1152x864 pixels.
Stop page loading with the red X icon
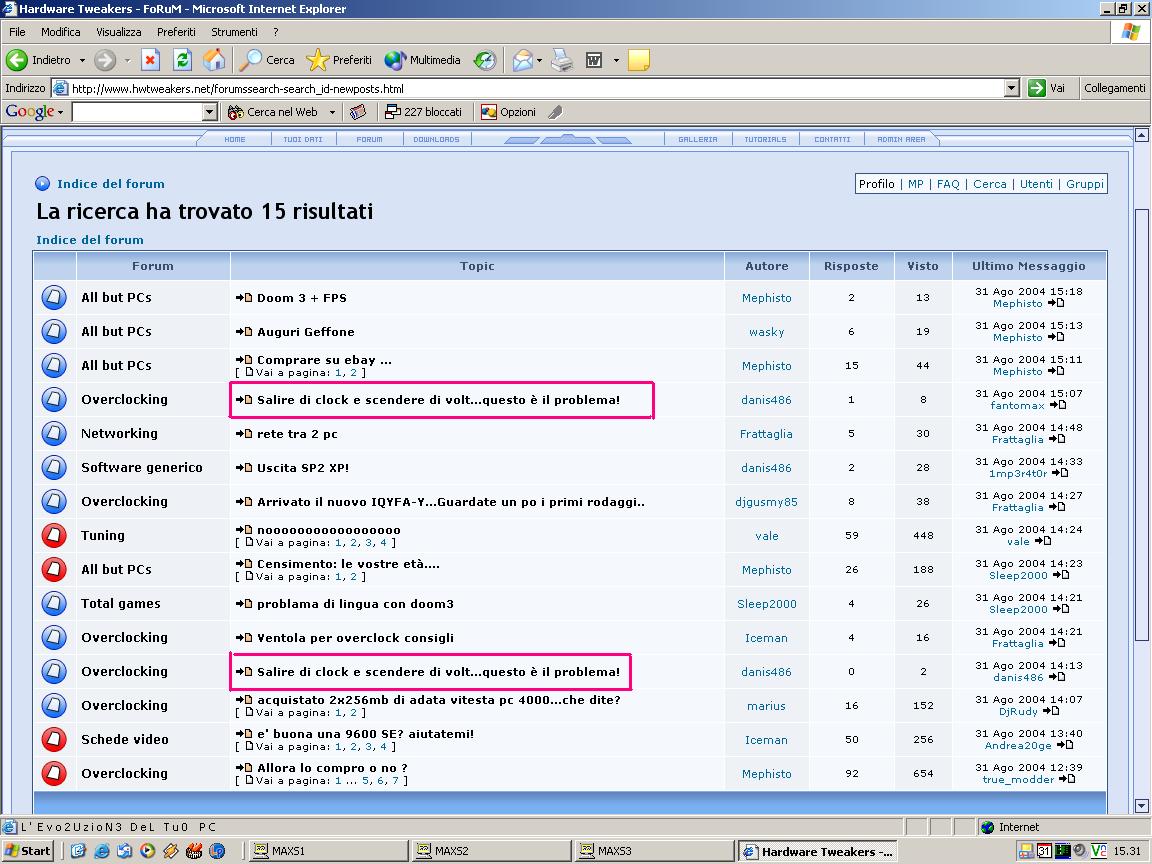click(x=150, y=60)
